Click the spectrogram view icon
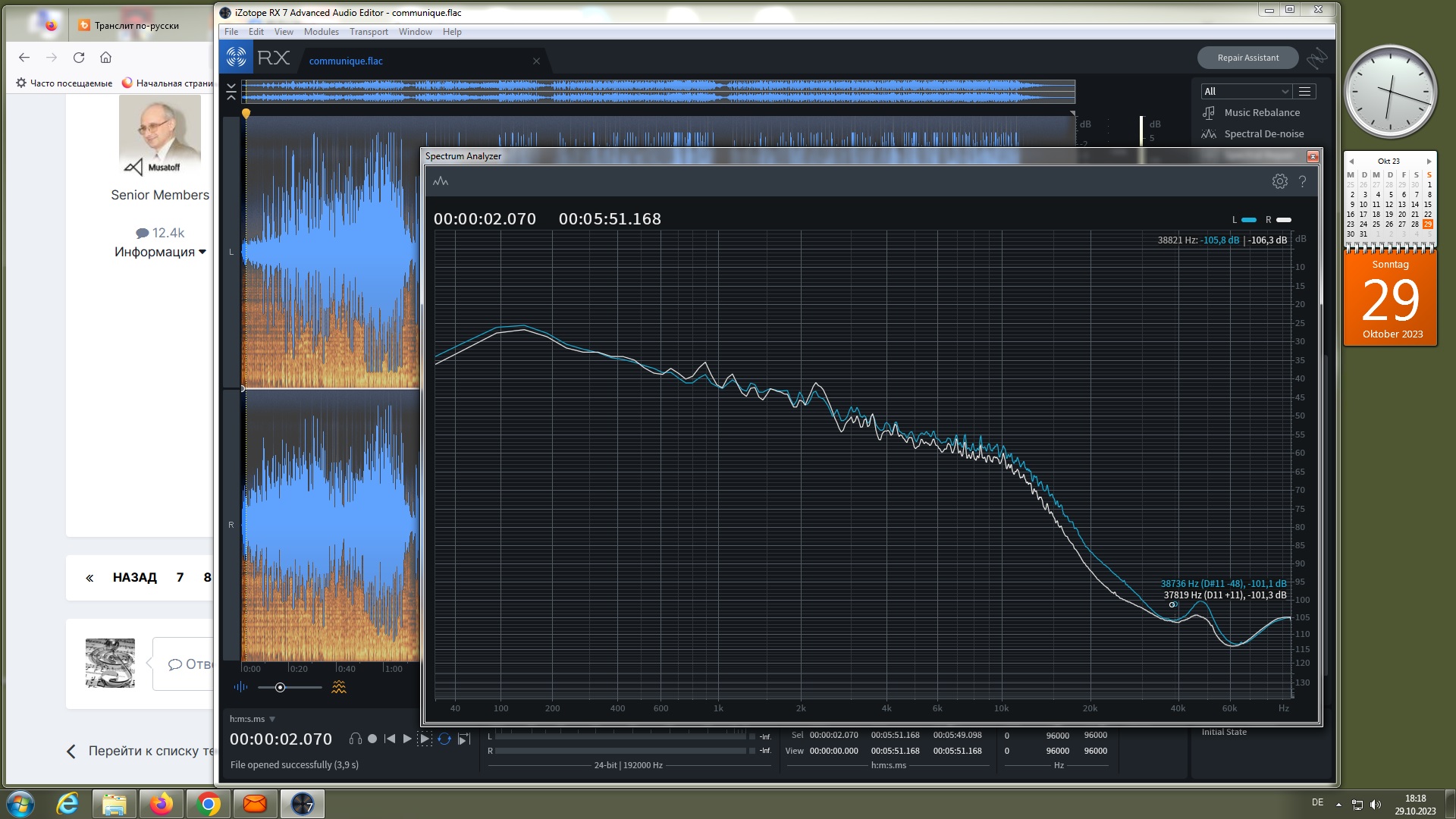Image resolution: width=1456 pixels, height=819 pixels. pyautogui.click(x=338, y=687)
